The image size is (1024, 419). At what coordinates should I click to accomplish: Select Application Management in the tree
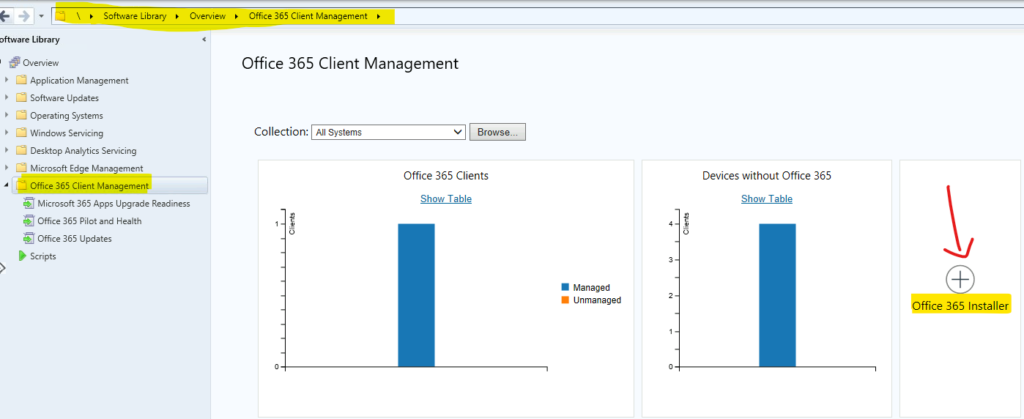pos(79,80)
